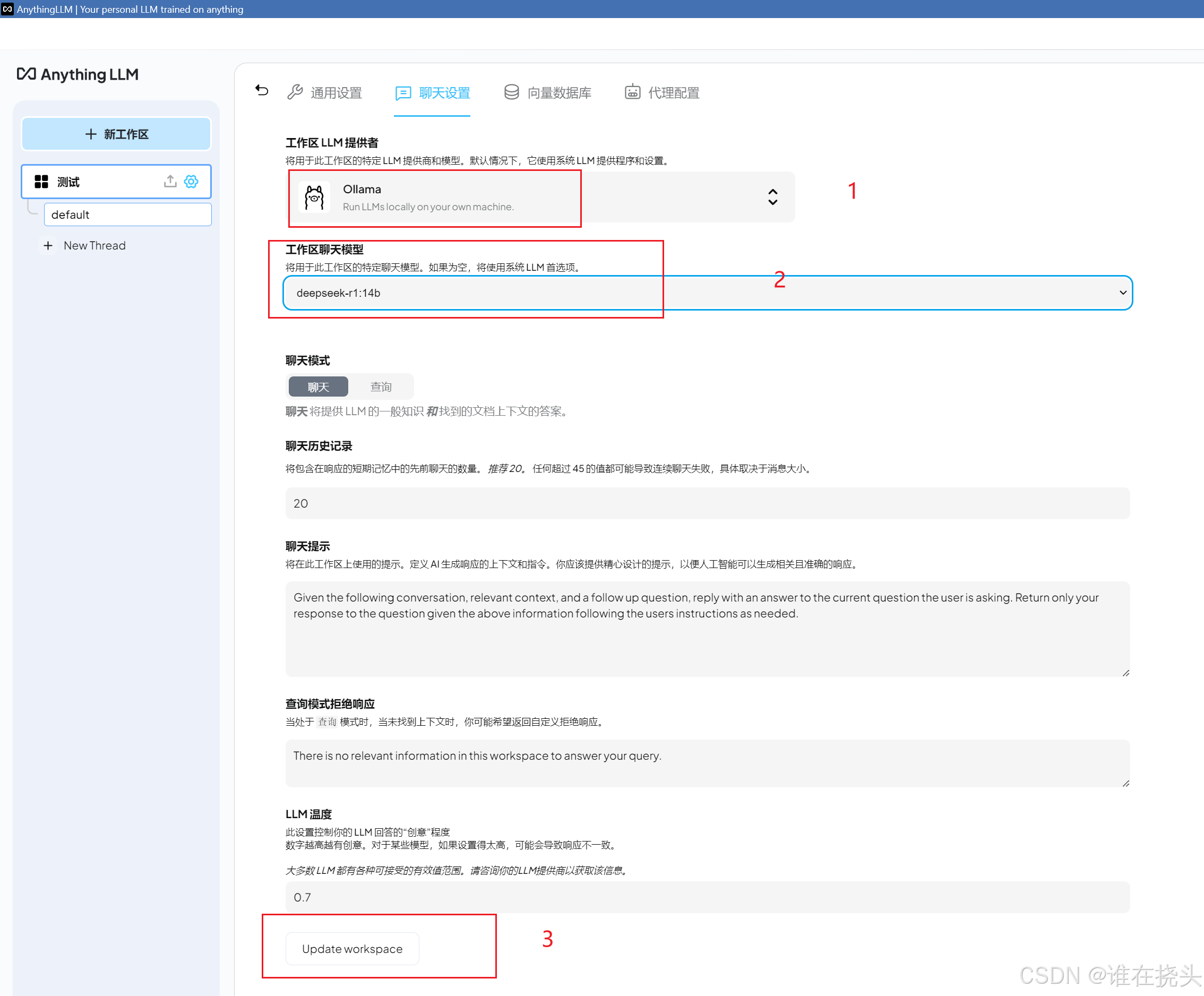Select the 聊天设置 tab
Screen dimensions: 1204x996
point(433,92)
